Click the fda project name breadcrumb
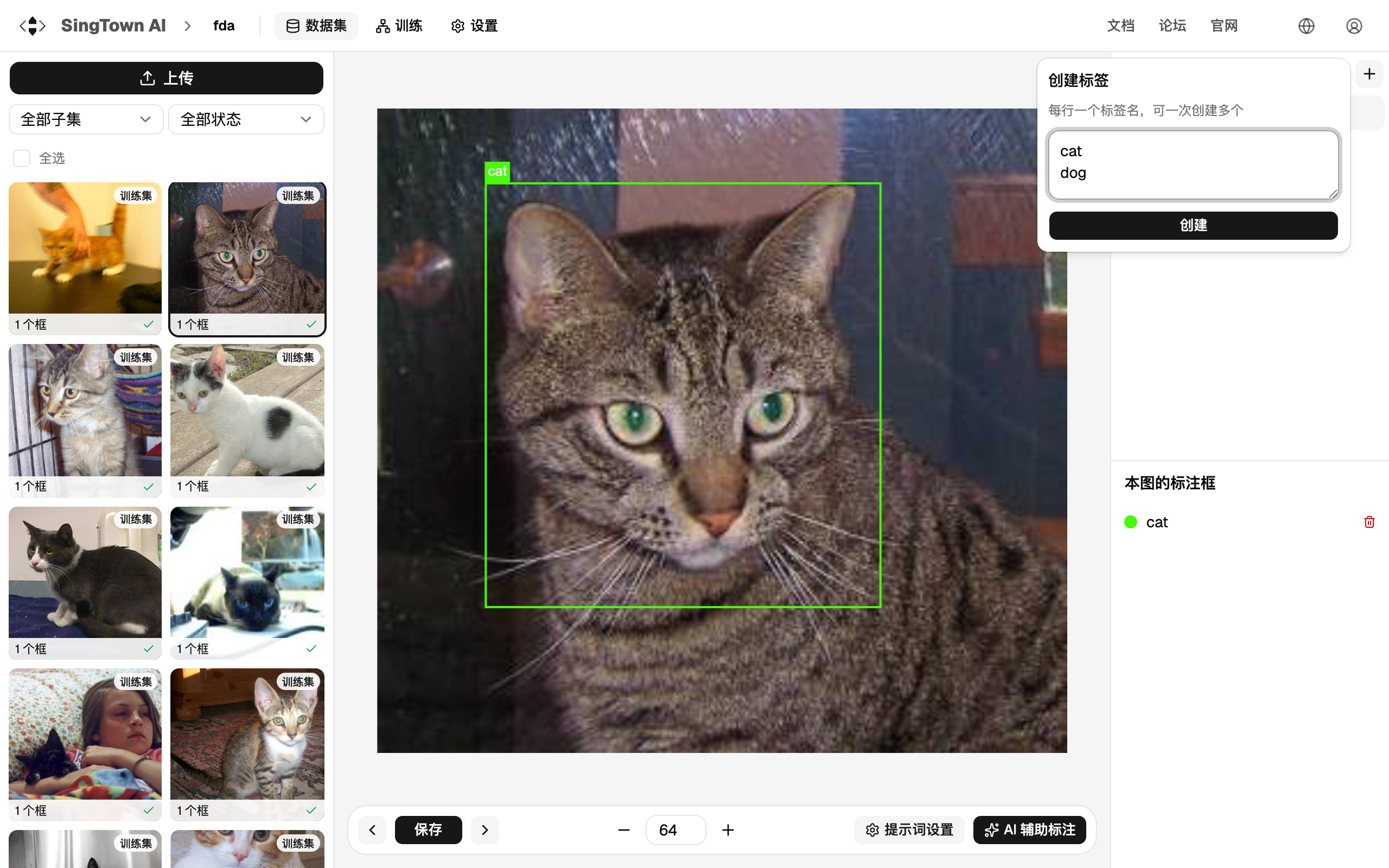The width and height of the screenshot is (1389, 868). pos(224,26)
